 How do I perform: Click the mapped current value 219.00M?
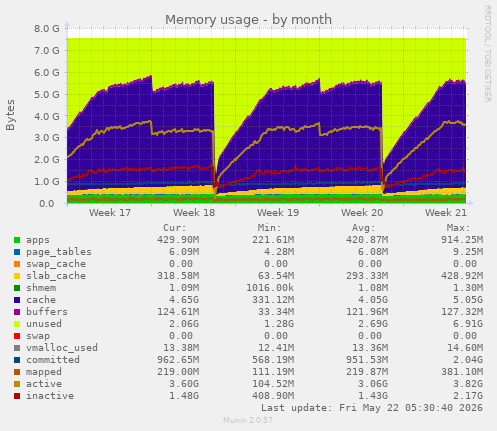tap(178, 372)
